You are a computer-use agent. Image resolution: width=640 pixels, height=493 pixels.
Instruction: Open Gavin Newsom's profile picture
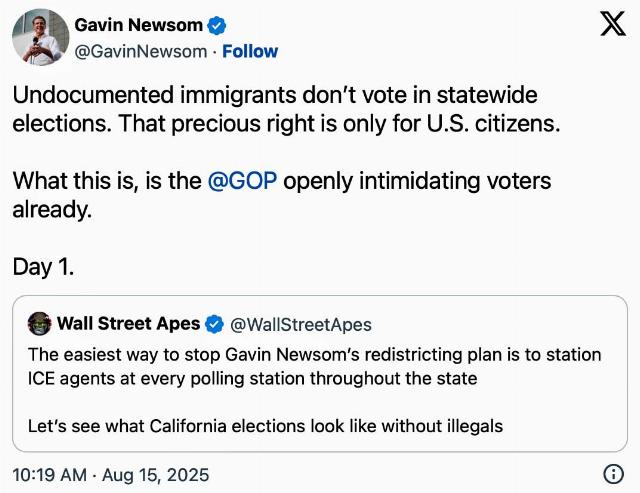(40, 37)
